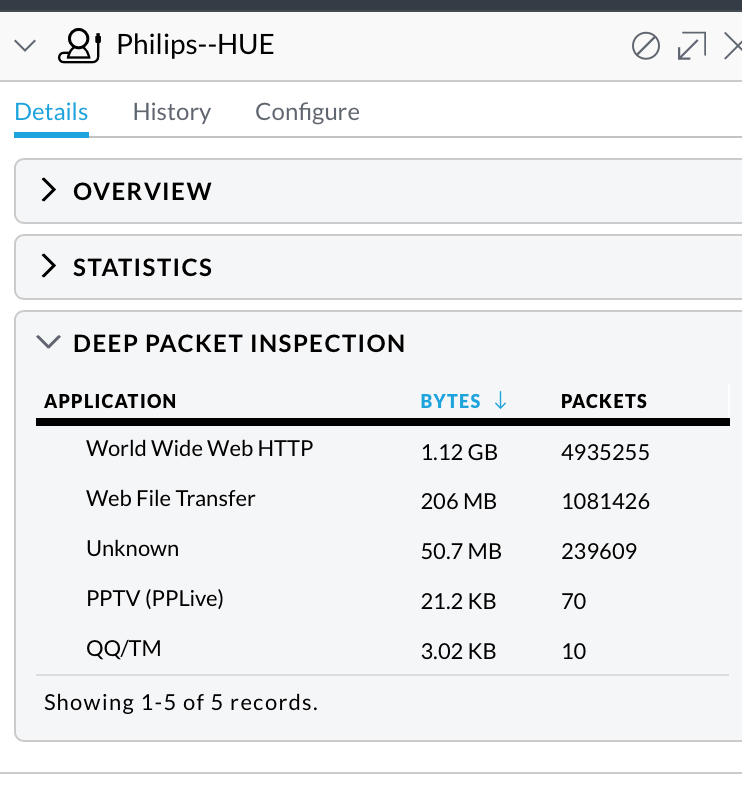Collapse the Philips--HUE panel with the header chevron
Image resolution: width=742 pixels, height=806 pixels.
[x=25, y=46]
